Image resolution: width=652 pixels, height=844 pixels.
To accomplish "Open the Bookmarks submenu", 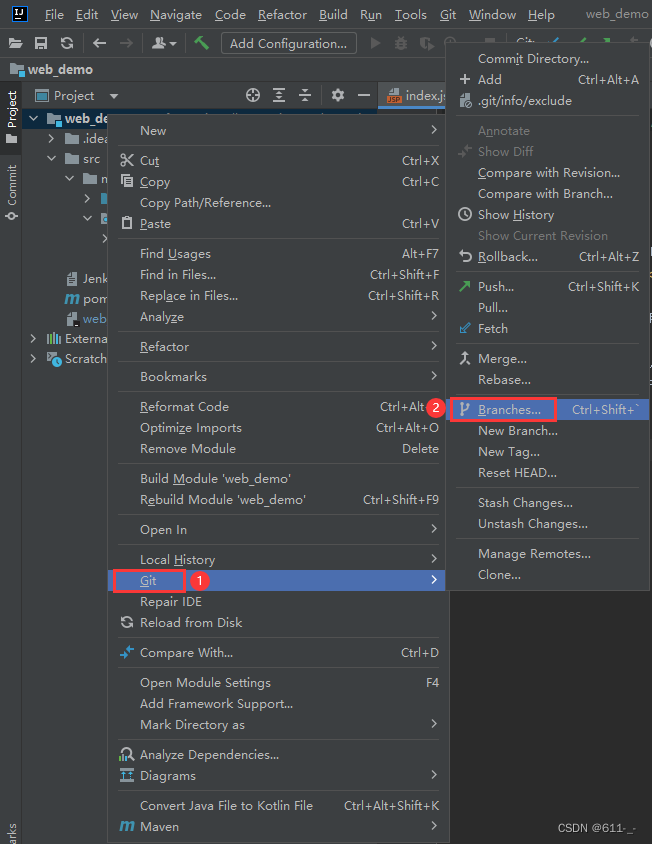I will pyautogui.click(x=279, y=376).
